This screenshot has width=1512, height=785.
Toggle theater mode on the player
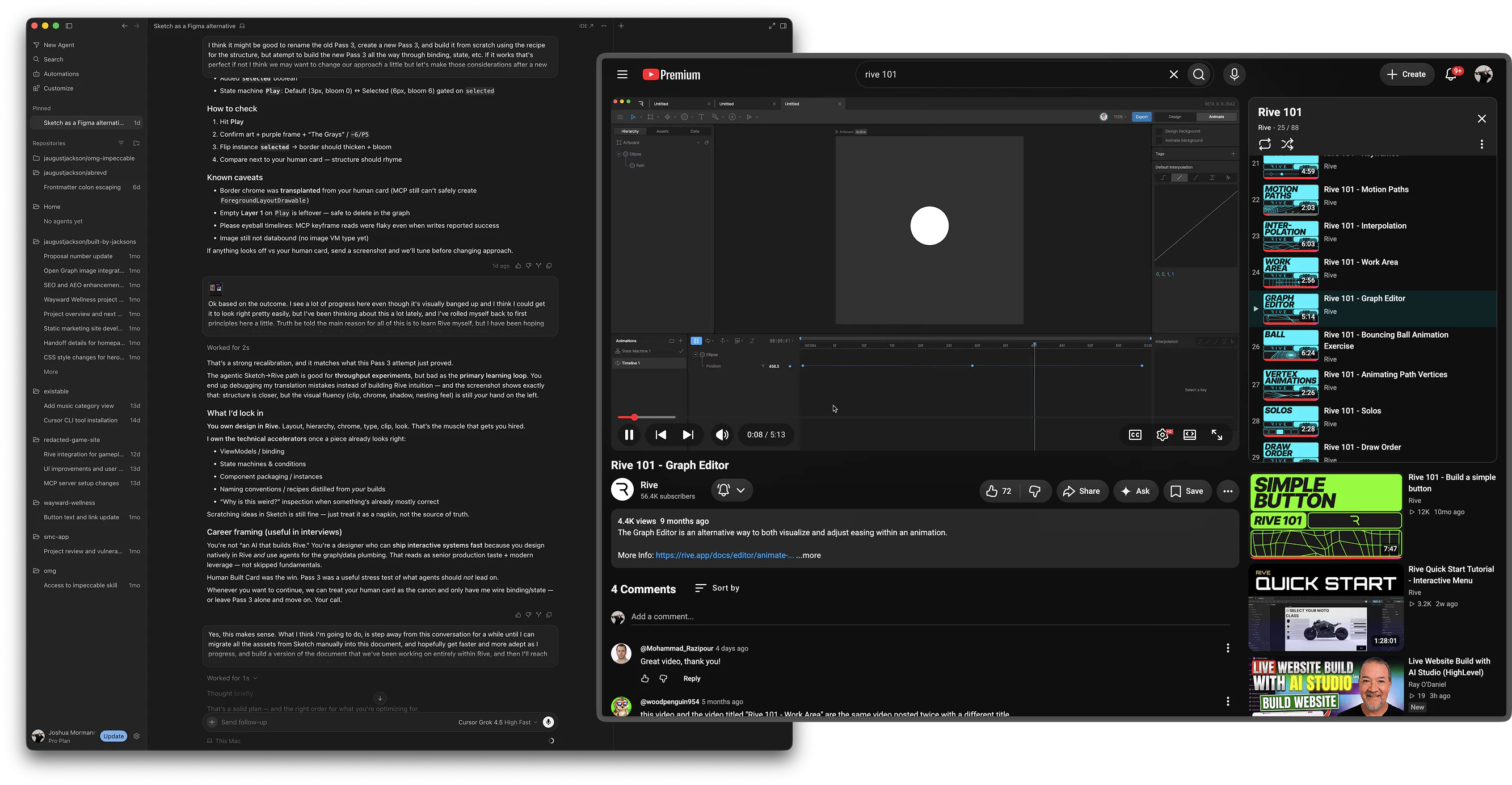pyautogui.click(x=1190, y=434)
